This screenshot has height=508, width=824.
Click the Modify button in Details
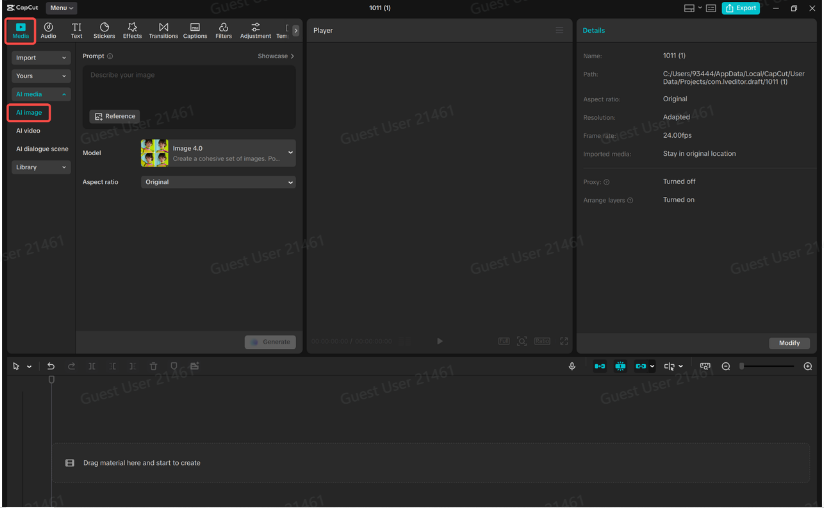click(x=789, y=343)
